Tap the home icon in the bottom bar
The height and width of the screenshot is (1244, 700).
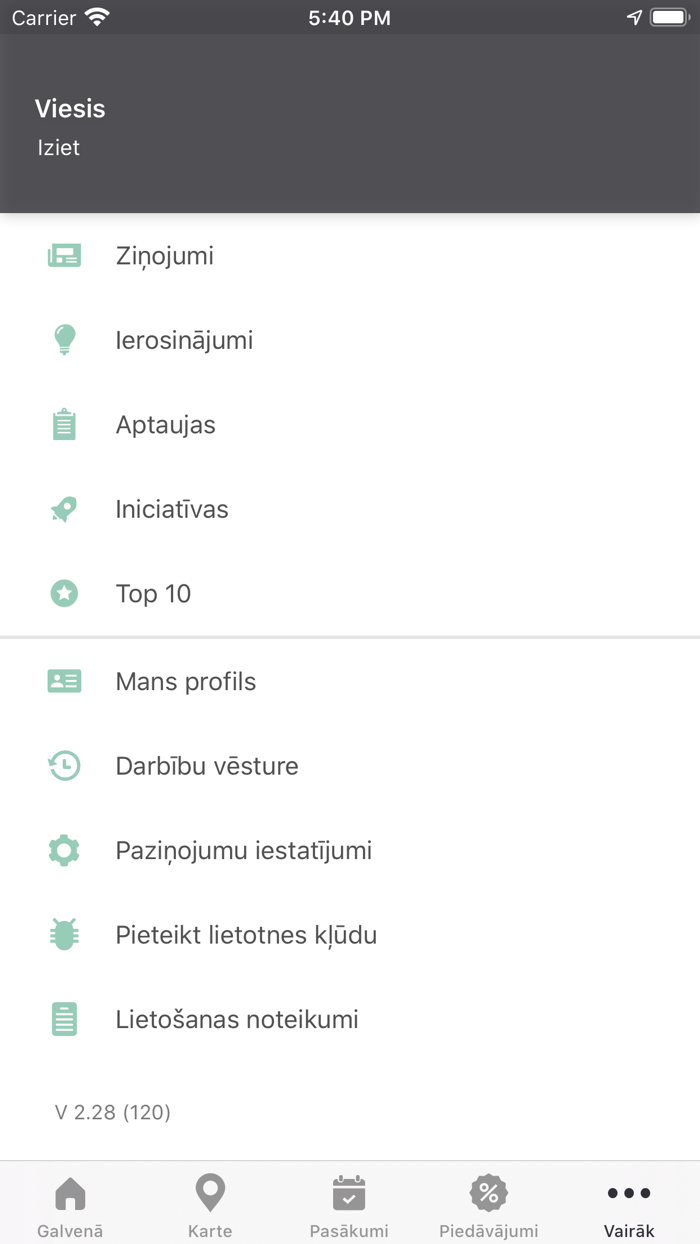coord(69,1192)
